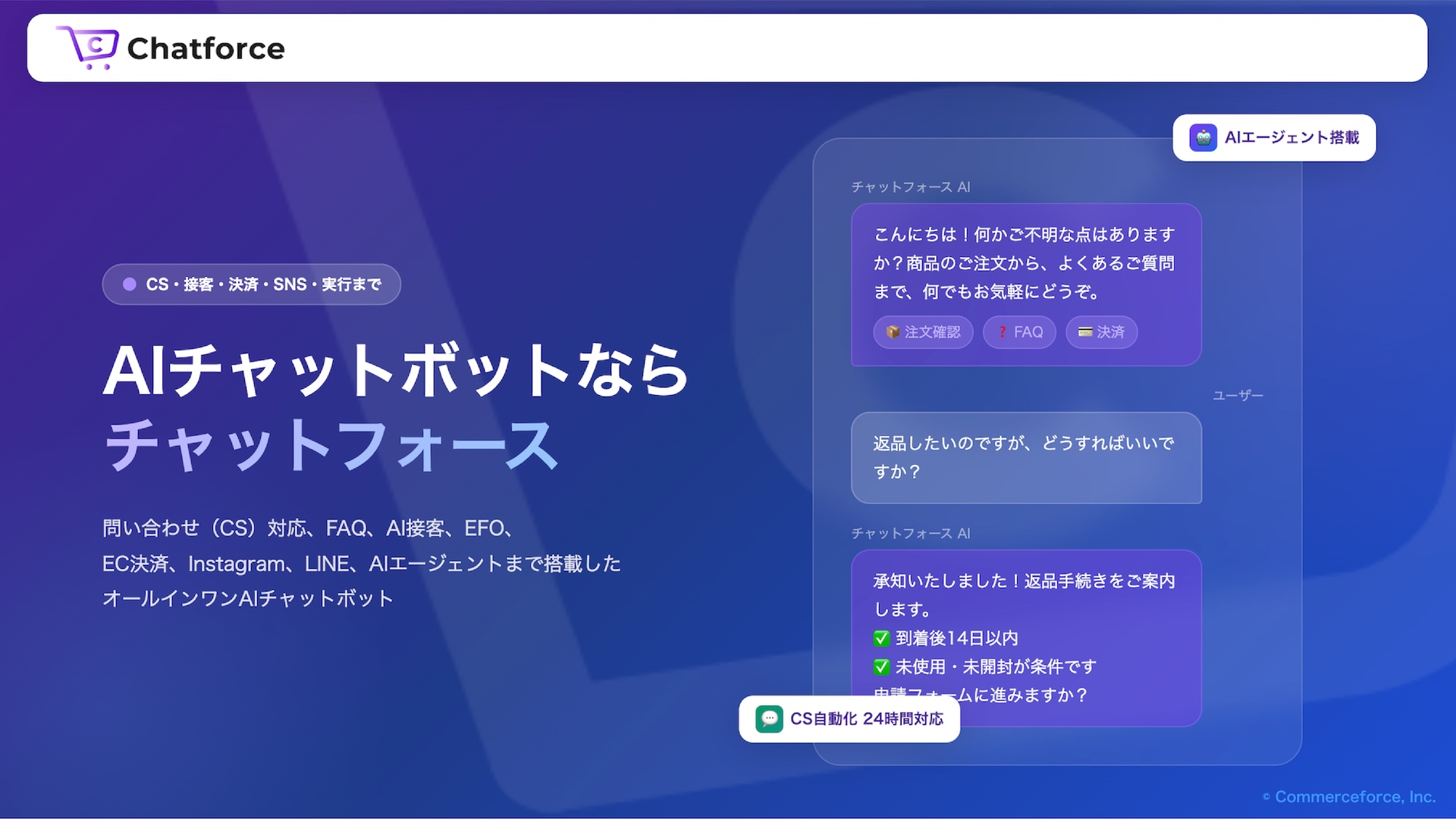The height and width of the screenshot is (819, 1456).
Task: Click the package icon on 注文確認 chip
Action: (x=893, y=332)
